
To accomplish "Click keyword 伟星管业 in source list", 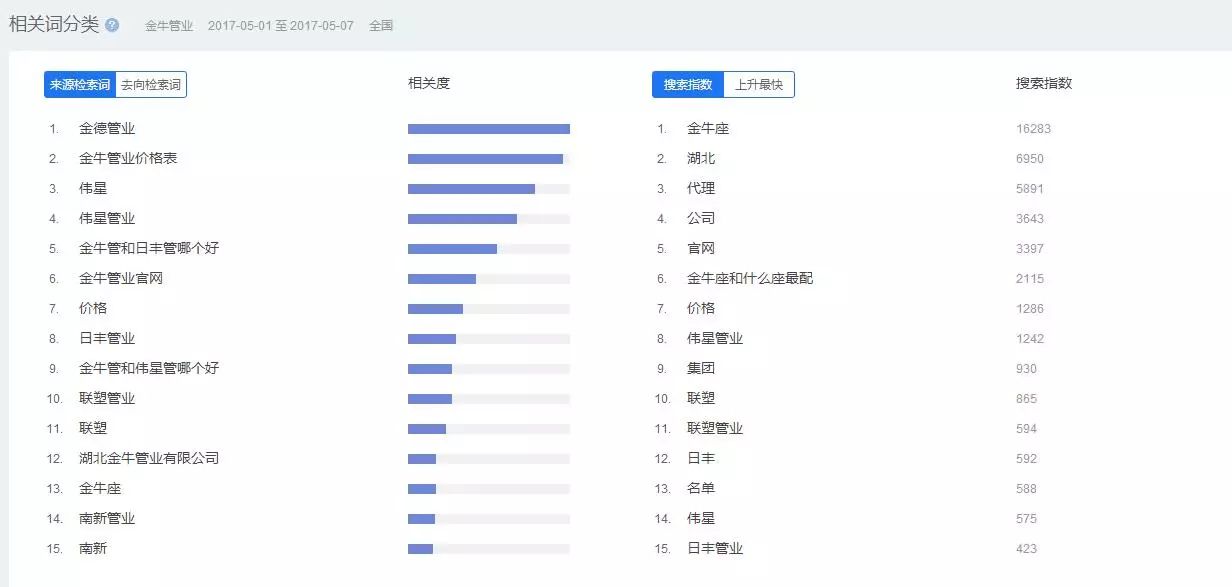I will (107, 219).
